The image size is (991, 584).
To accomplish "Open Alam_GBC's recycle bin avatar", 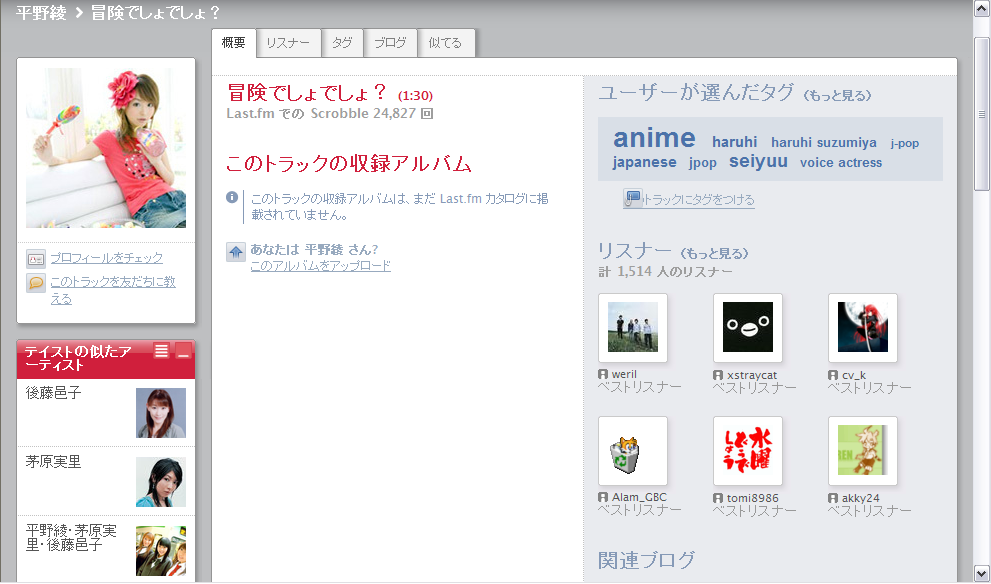I will (x=633, y=451).
